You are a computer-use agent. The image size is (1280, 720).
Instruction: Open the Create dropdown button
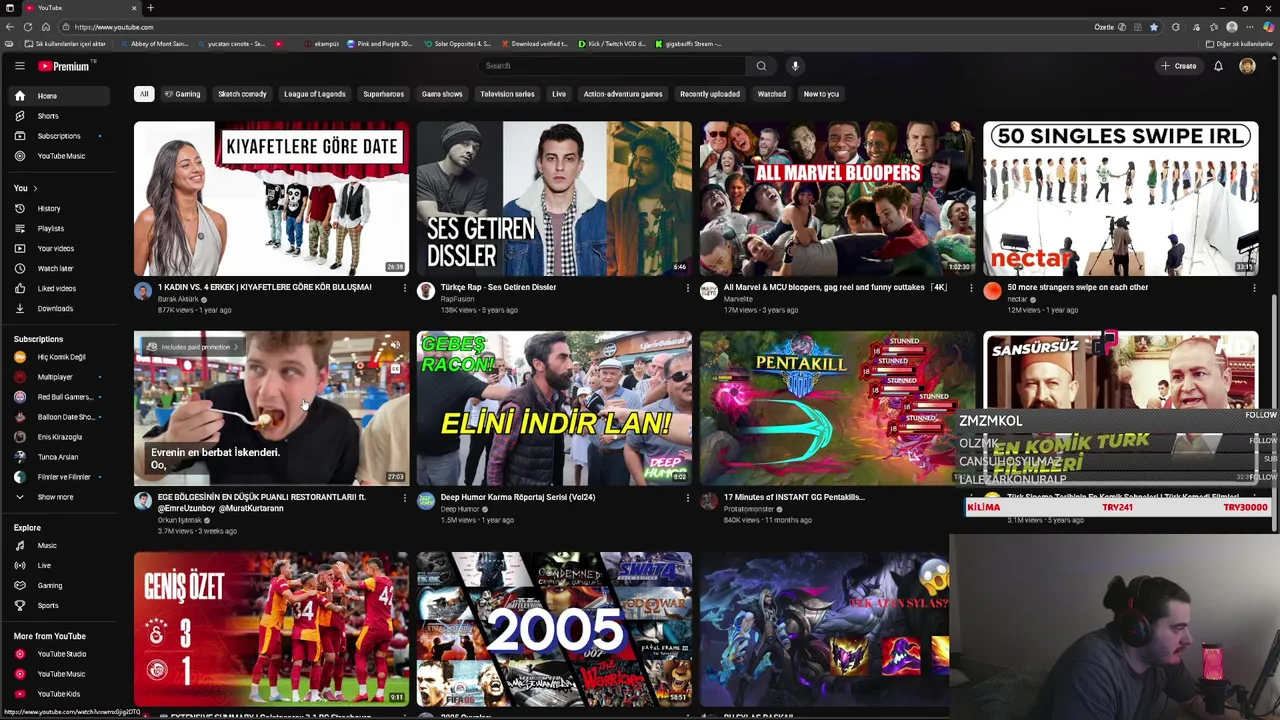point(1178,66)
